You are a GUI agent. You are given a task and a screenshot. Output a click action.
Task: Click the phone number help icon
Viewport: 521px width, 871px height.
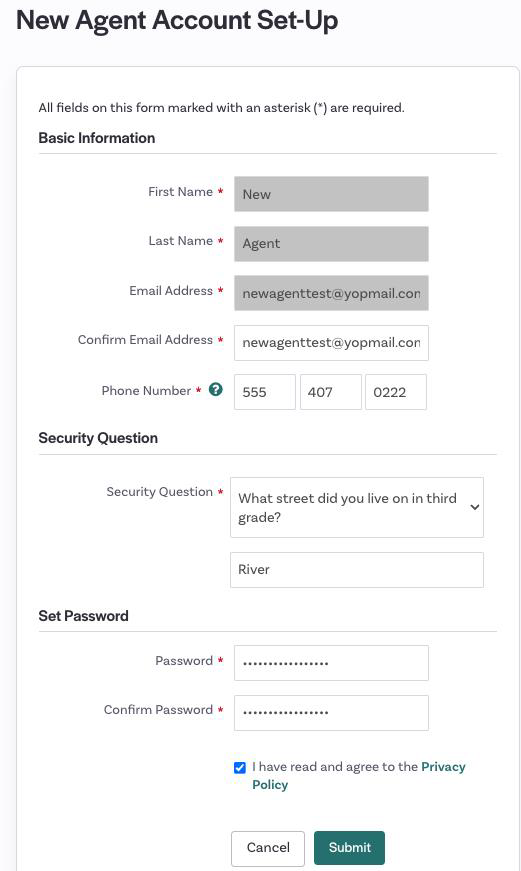click(216, 390)
